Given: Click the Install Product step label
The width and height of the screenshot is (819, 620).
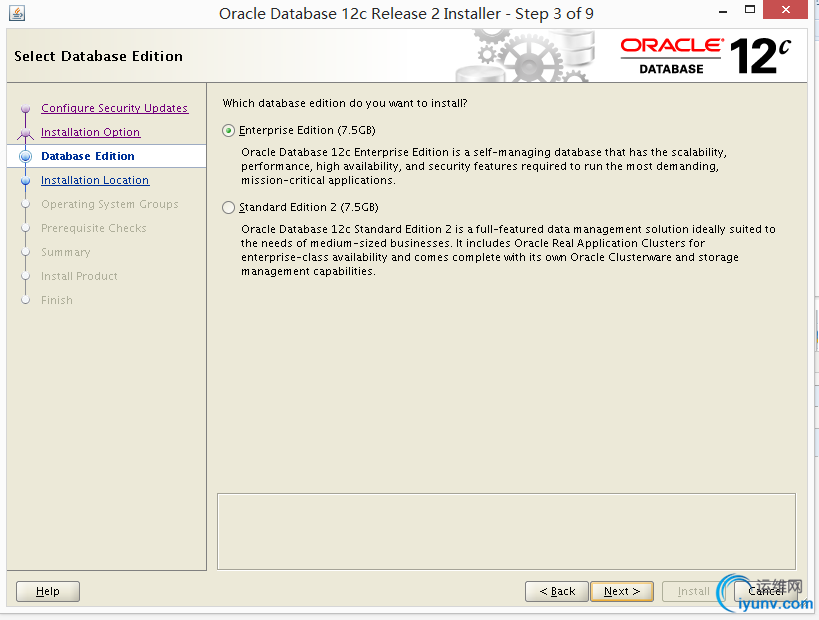Looking at the screenshot, I should click(x=79, y=276).
